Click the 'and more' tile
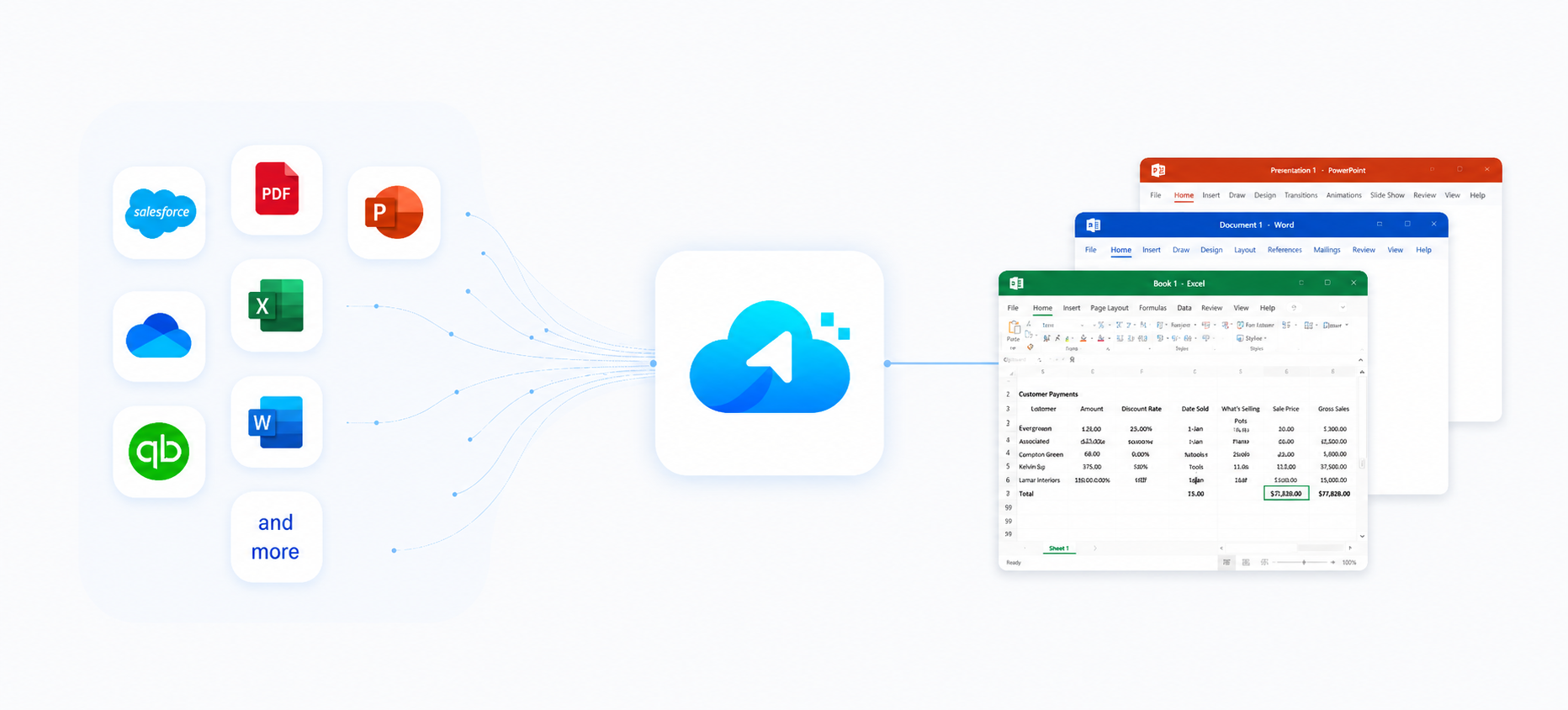The image size is (1568, 710). 277,537
